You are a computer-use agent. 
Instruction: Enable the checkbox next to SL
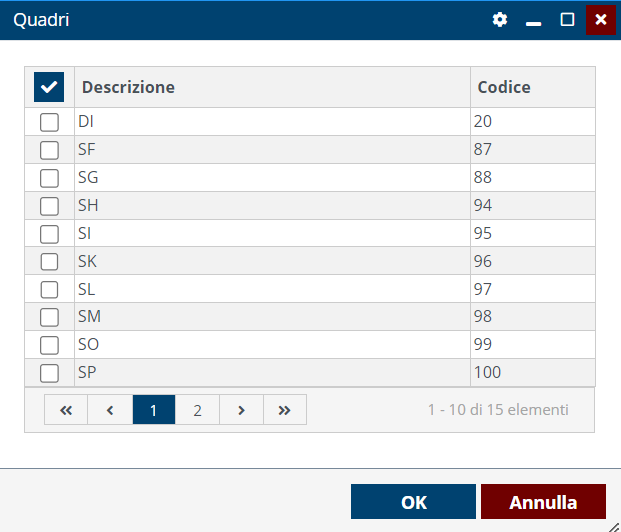(49, 289)
